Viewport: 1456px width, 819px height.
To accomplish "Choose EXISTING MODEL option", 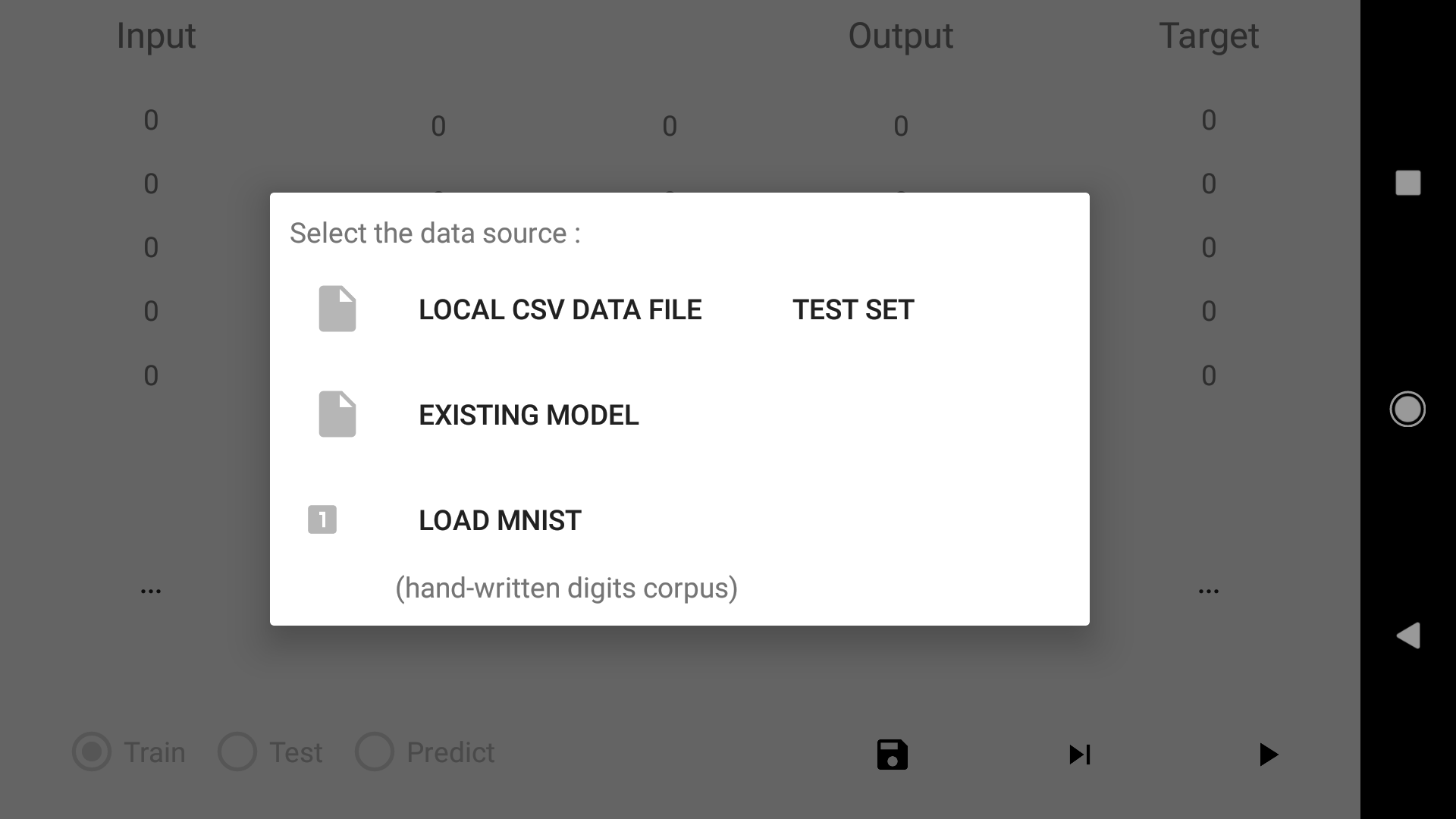I will pyautogui.click(x=529, y=415).
